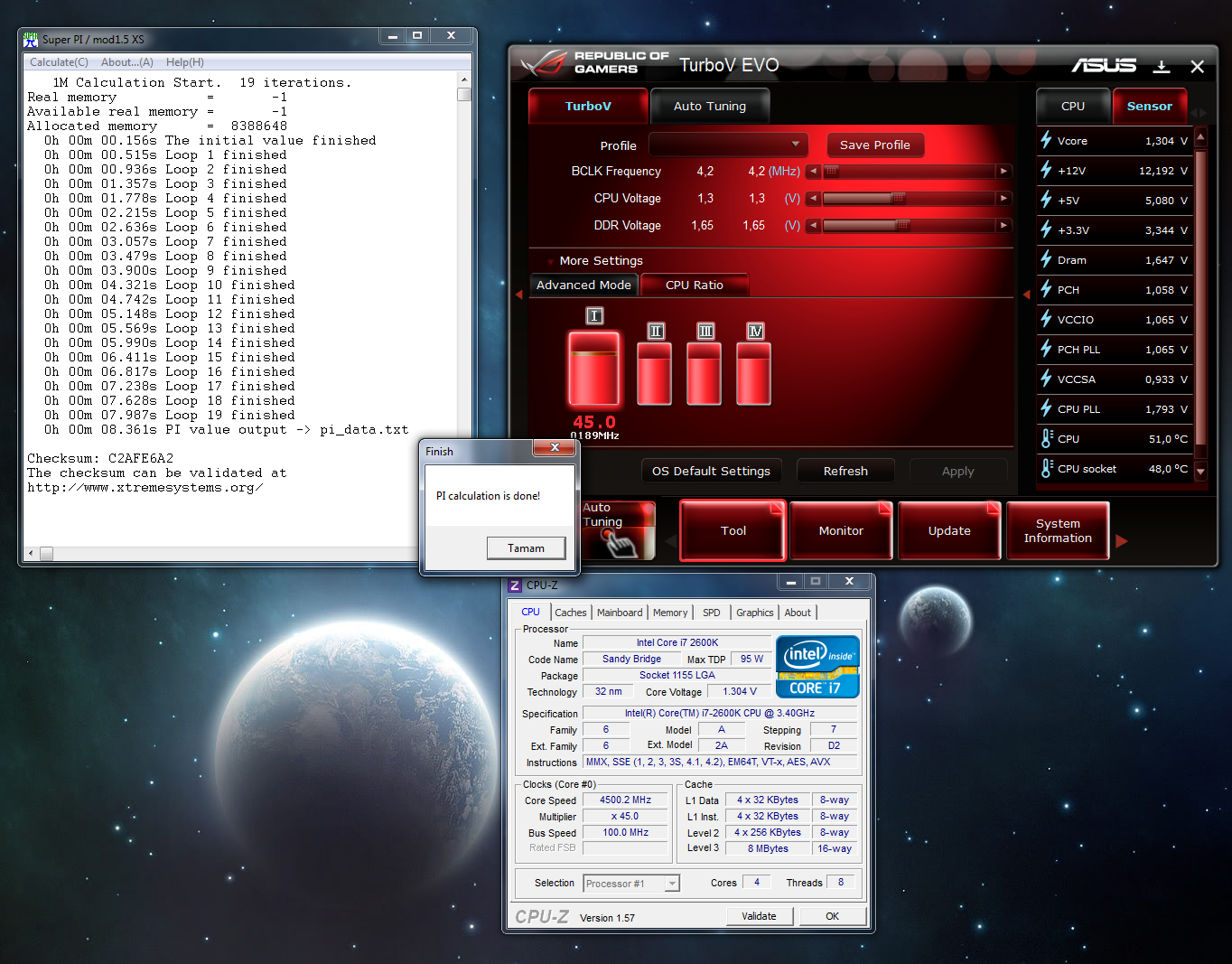Open the Profile dropdown in TurboV

[727, 145]
